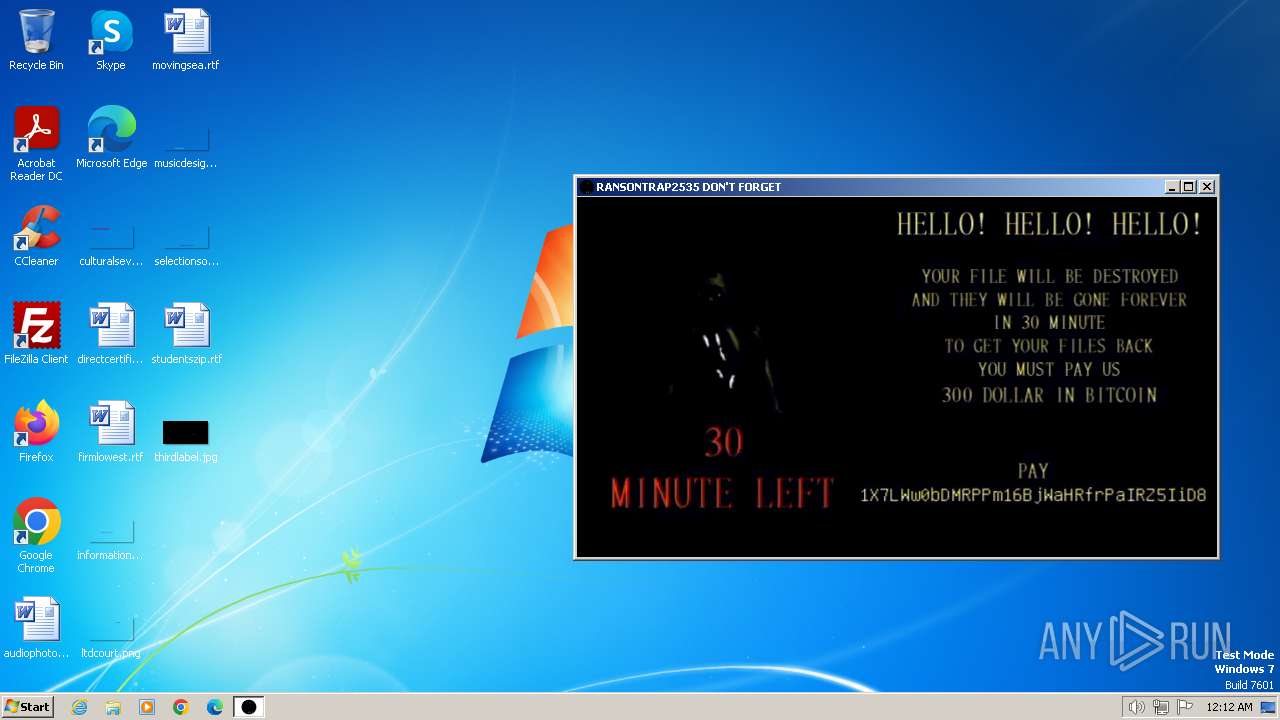1280x720 pixels.
Task: Click the network tray icon
Action: (1161, 707)
